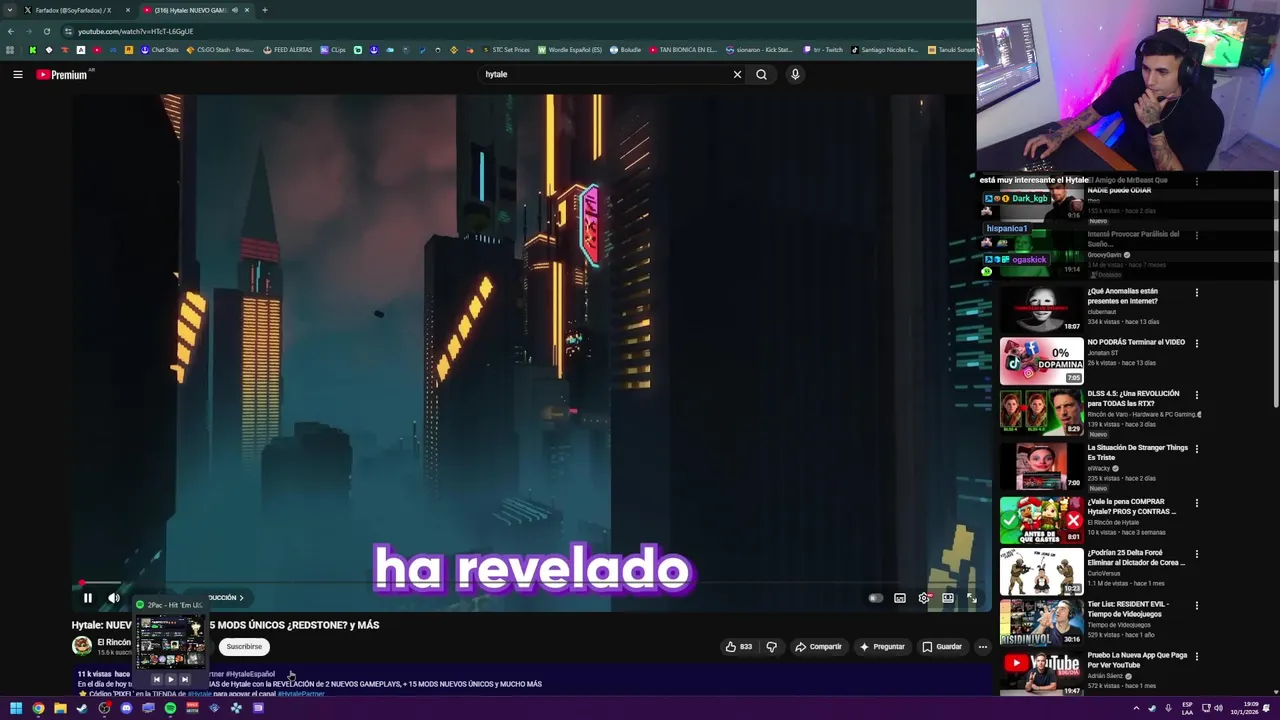Close the Farfadox X tab

click(128, 10)
